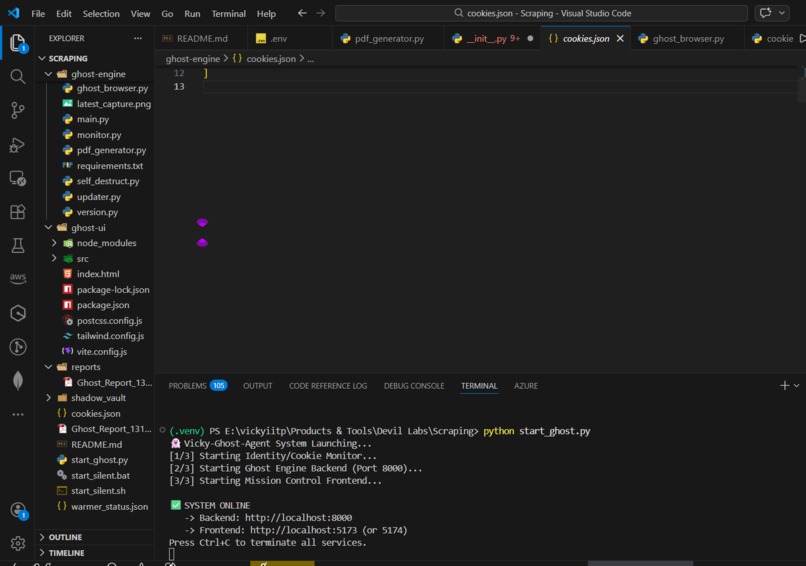Screen dimensions: 806x566
Task: Click the command center search box
Action: [541, 13]
